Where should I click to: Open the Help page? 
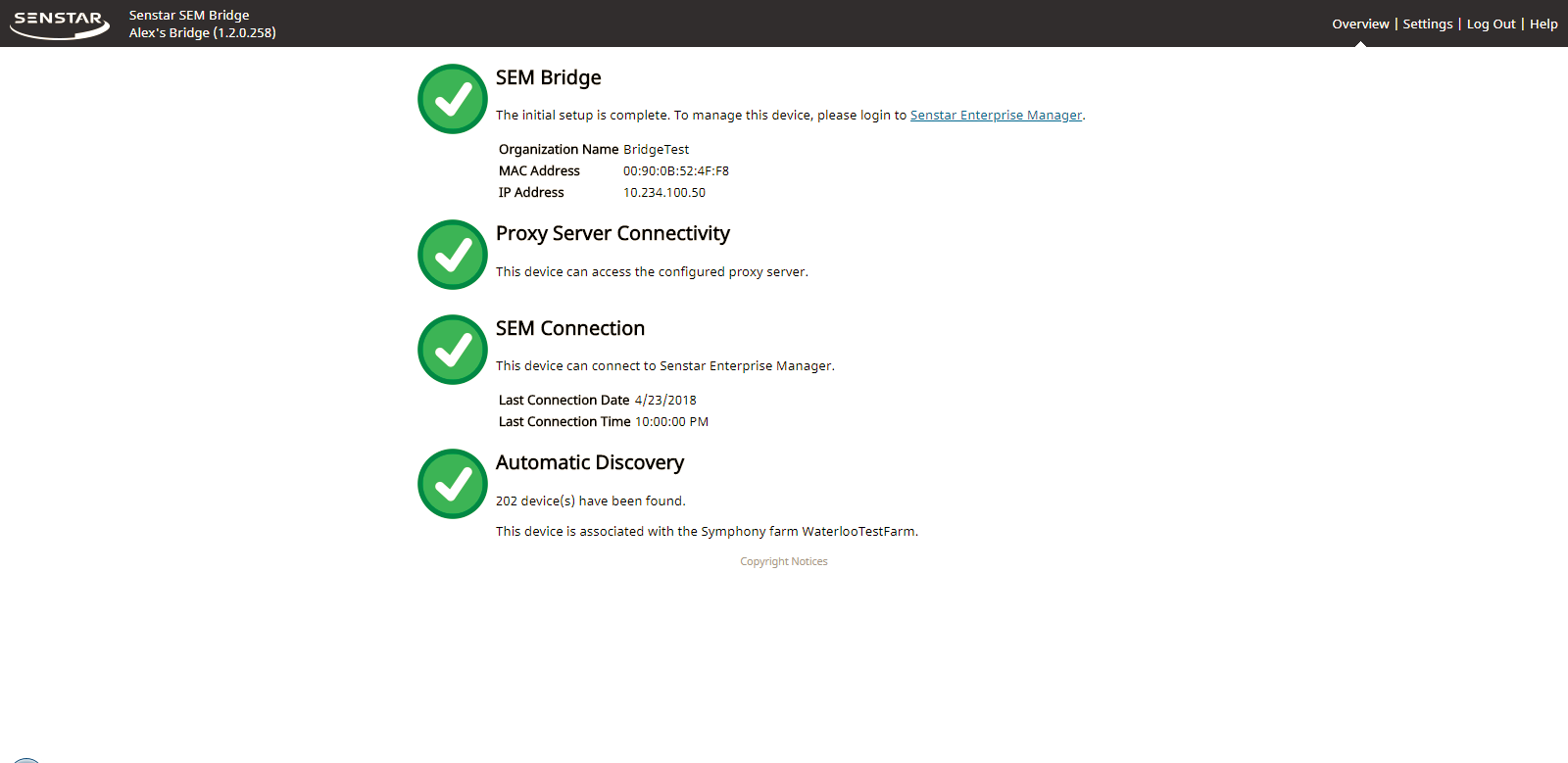point(1543,24)
